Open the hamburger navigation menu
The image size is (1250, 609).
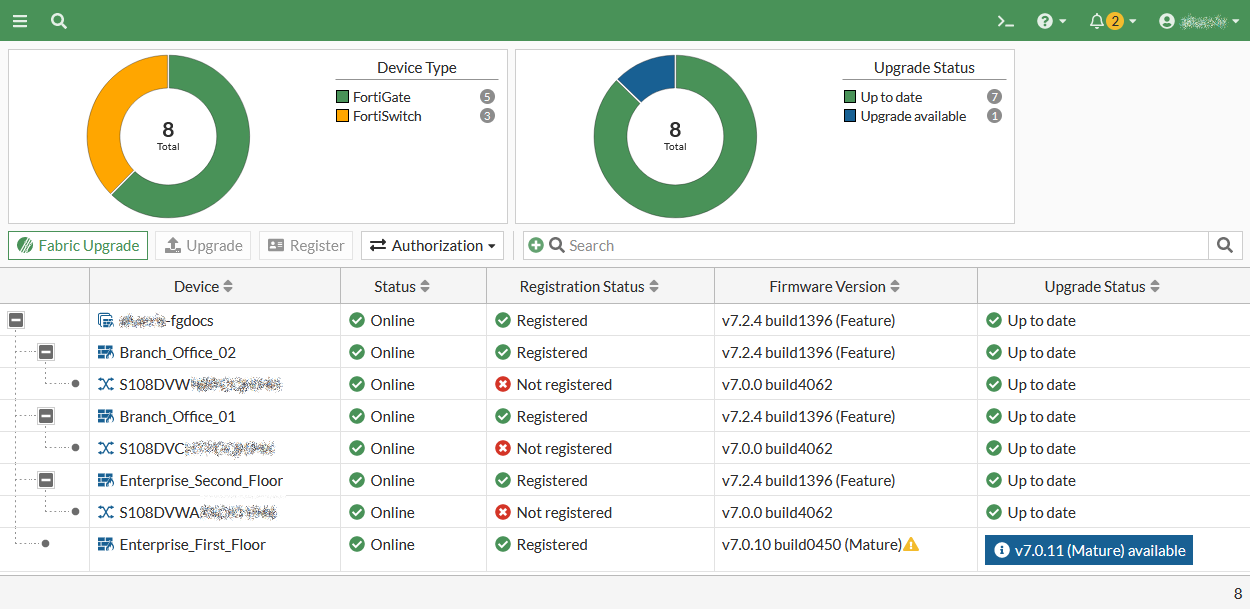pos(20,21)
